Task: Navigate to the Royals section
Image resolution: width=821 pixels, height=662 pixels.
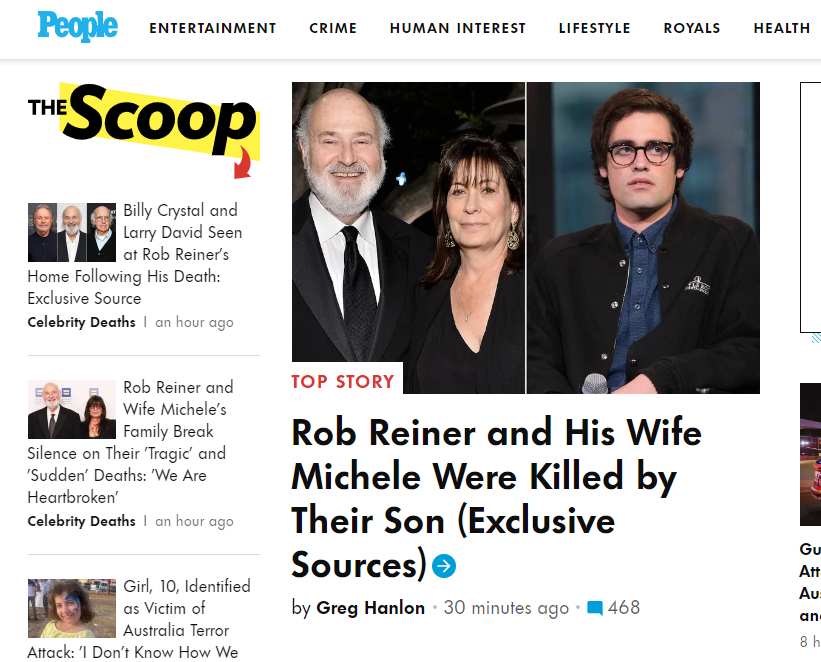Action: [691, 28]
